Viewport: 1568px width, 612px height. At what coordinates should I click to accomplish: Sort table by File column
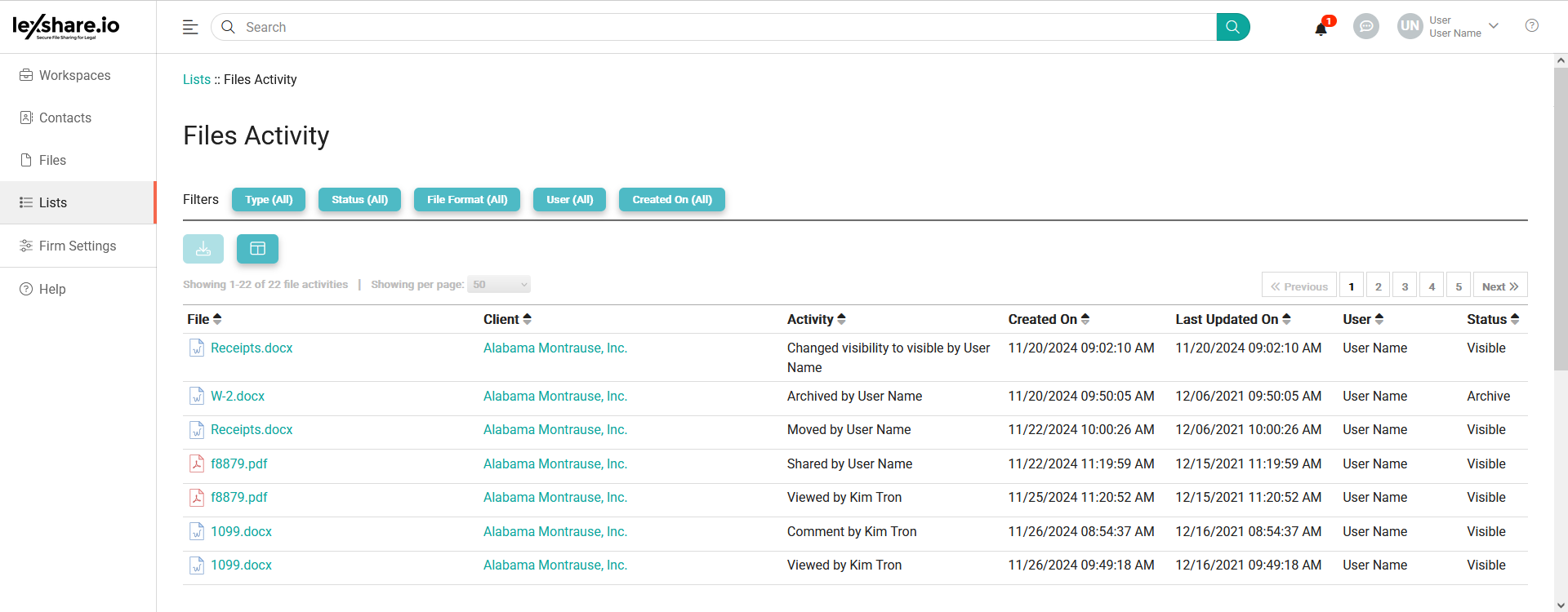204,320
